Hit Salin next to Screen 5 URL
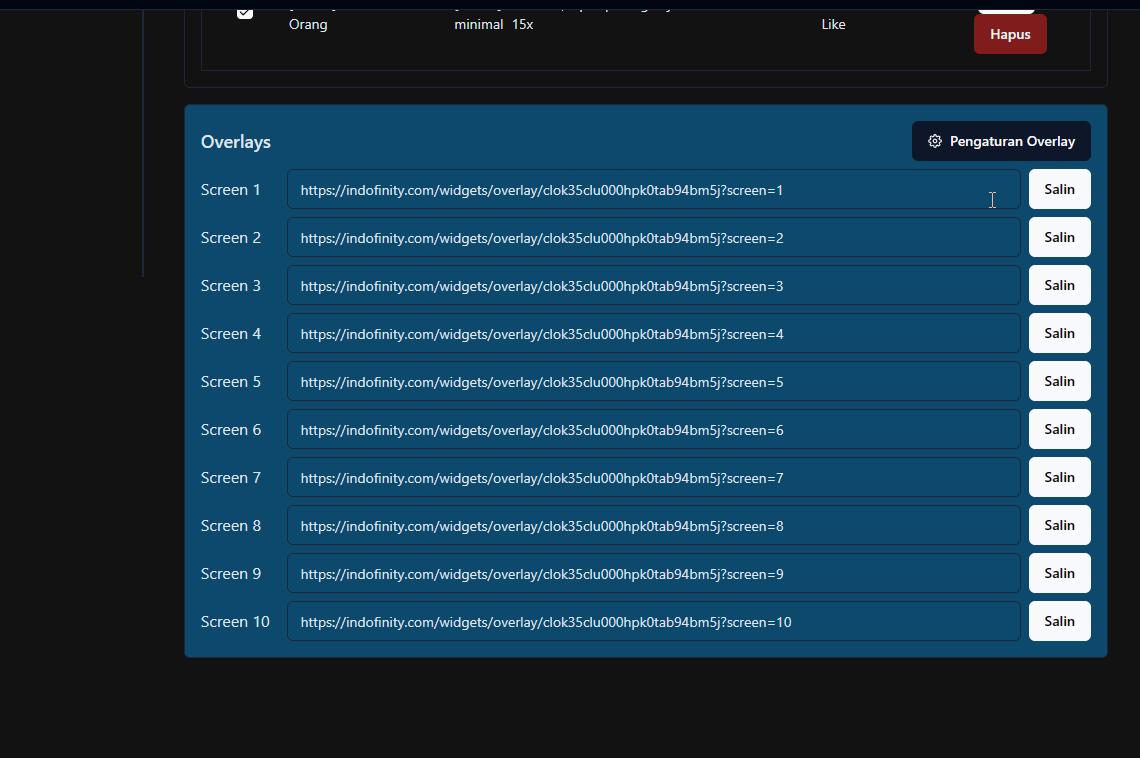The image size is (1140, 758). tap(1059, 381)
